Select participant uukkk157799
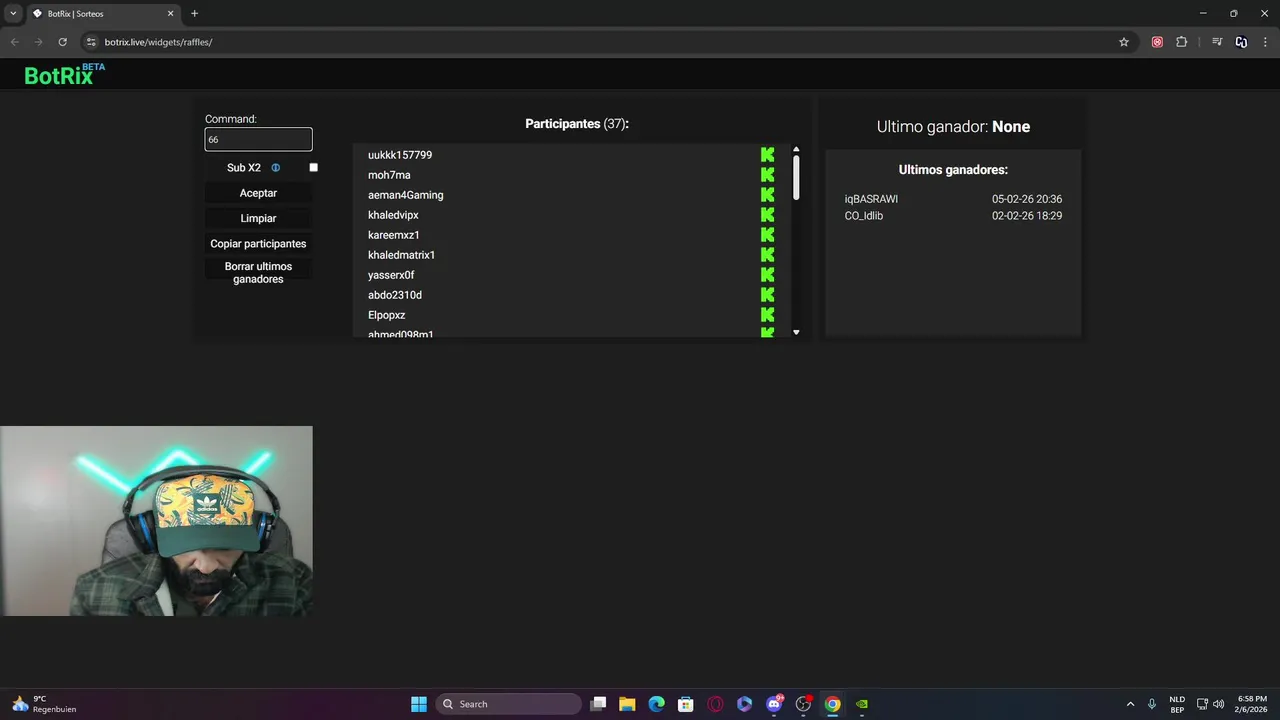Viewport: 1280px width, 720px height. pos(400,155)
